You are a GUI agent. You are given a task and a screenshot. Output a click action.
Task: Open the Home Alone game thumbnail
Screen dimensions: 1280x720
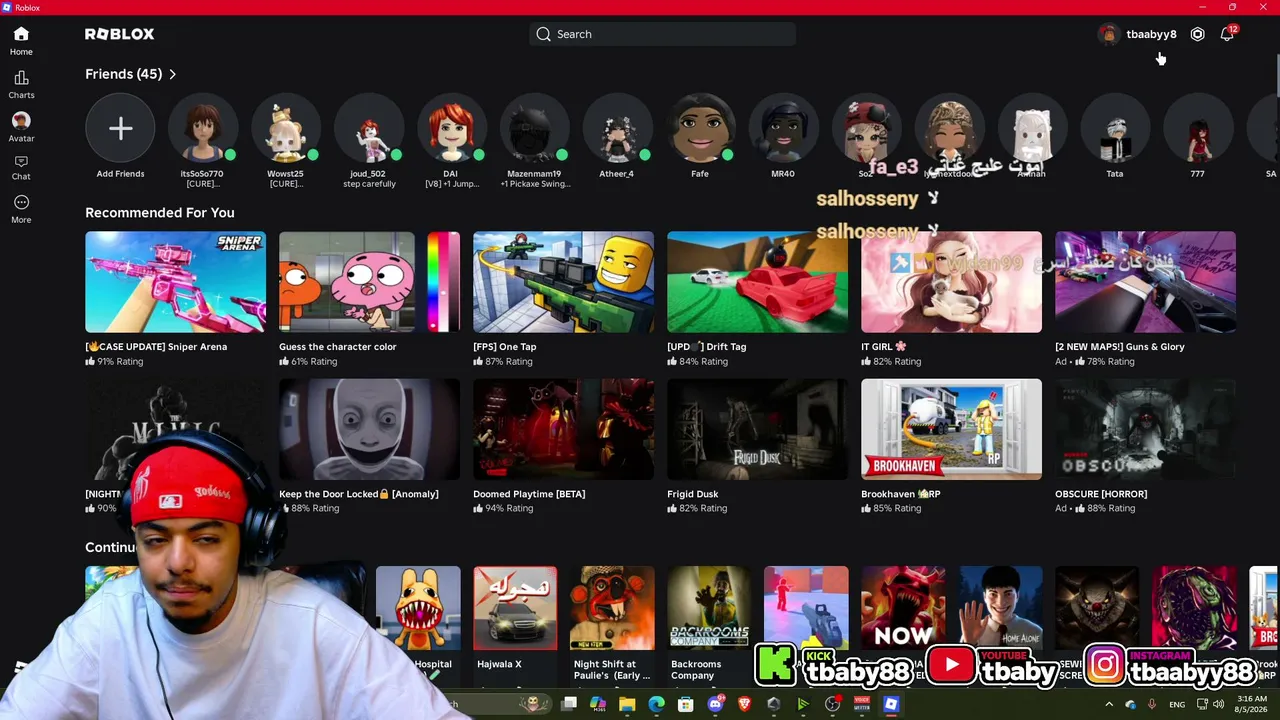pyautogui.click(x=1000, y=608)
